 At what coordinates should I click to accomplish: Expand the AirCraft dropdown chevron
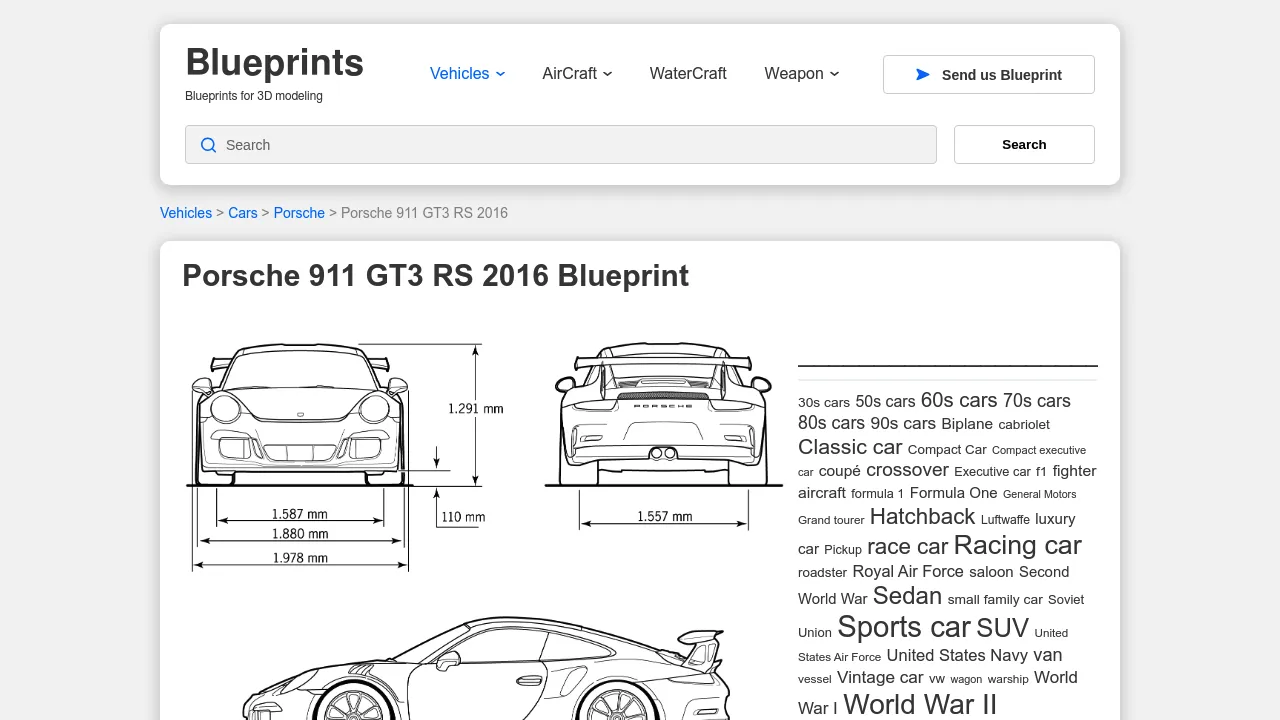tap(608, 74)
